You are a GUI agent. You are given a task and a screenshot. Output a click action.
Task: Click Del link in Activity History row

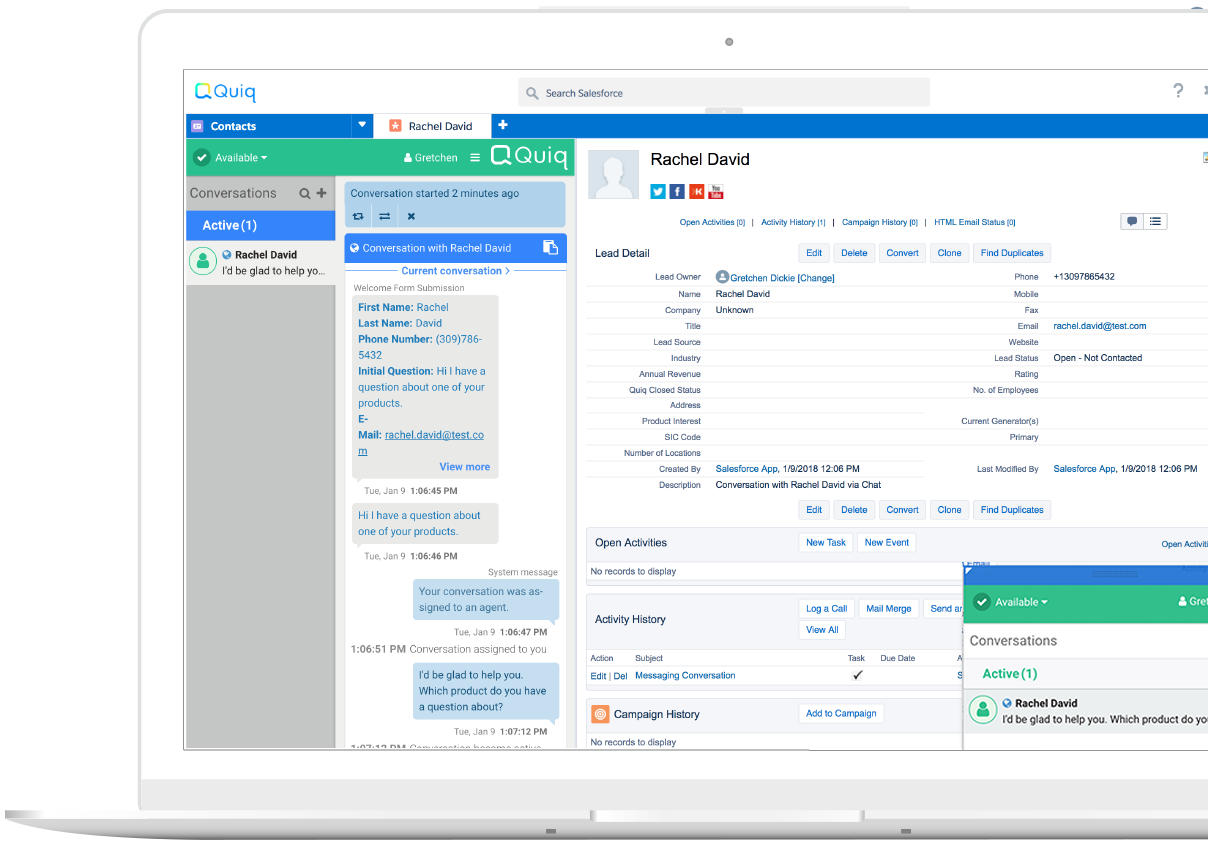(x=620, y=676)
